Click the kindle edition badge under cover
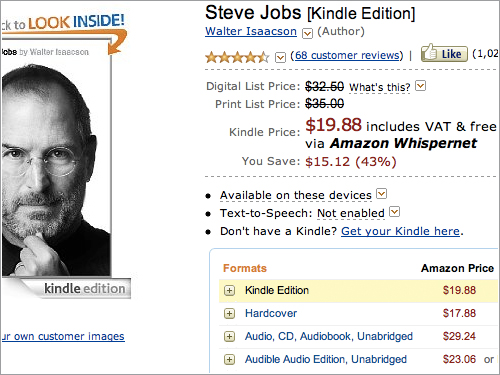 pyautogui.click(x=85, y=289)
